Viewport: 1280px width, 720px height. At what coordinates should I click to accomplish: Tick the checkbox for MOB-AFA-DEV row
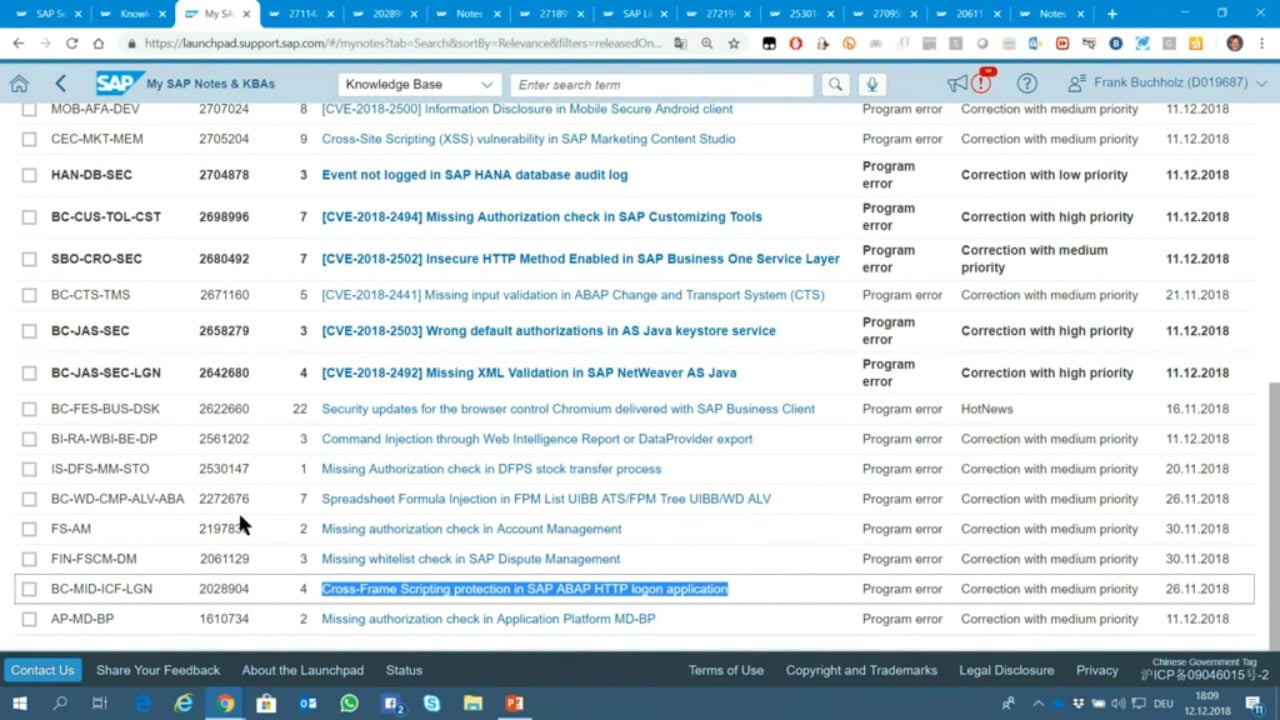29,109
